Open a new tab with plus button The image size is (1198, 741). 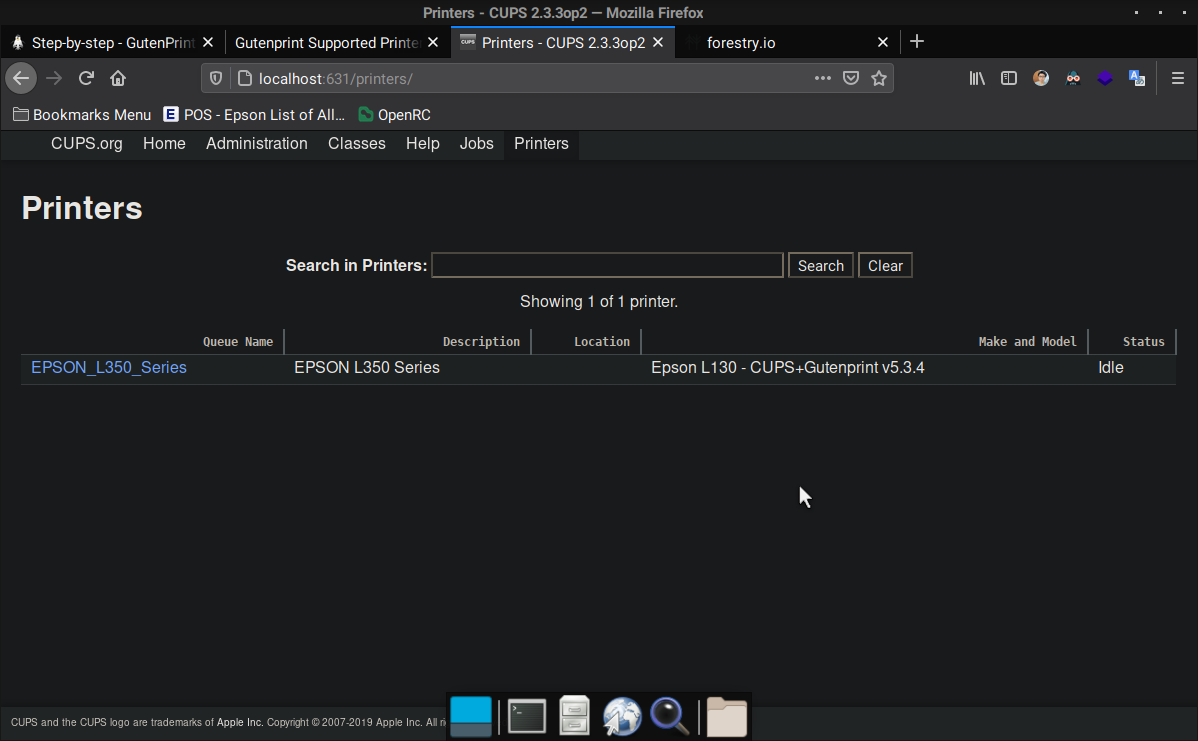(x=917, y=41)
